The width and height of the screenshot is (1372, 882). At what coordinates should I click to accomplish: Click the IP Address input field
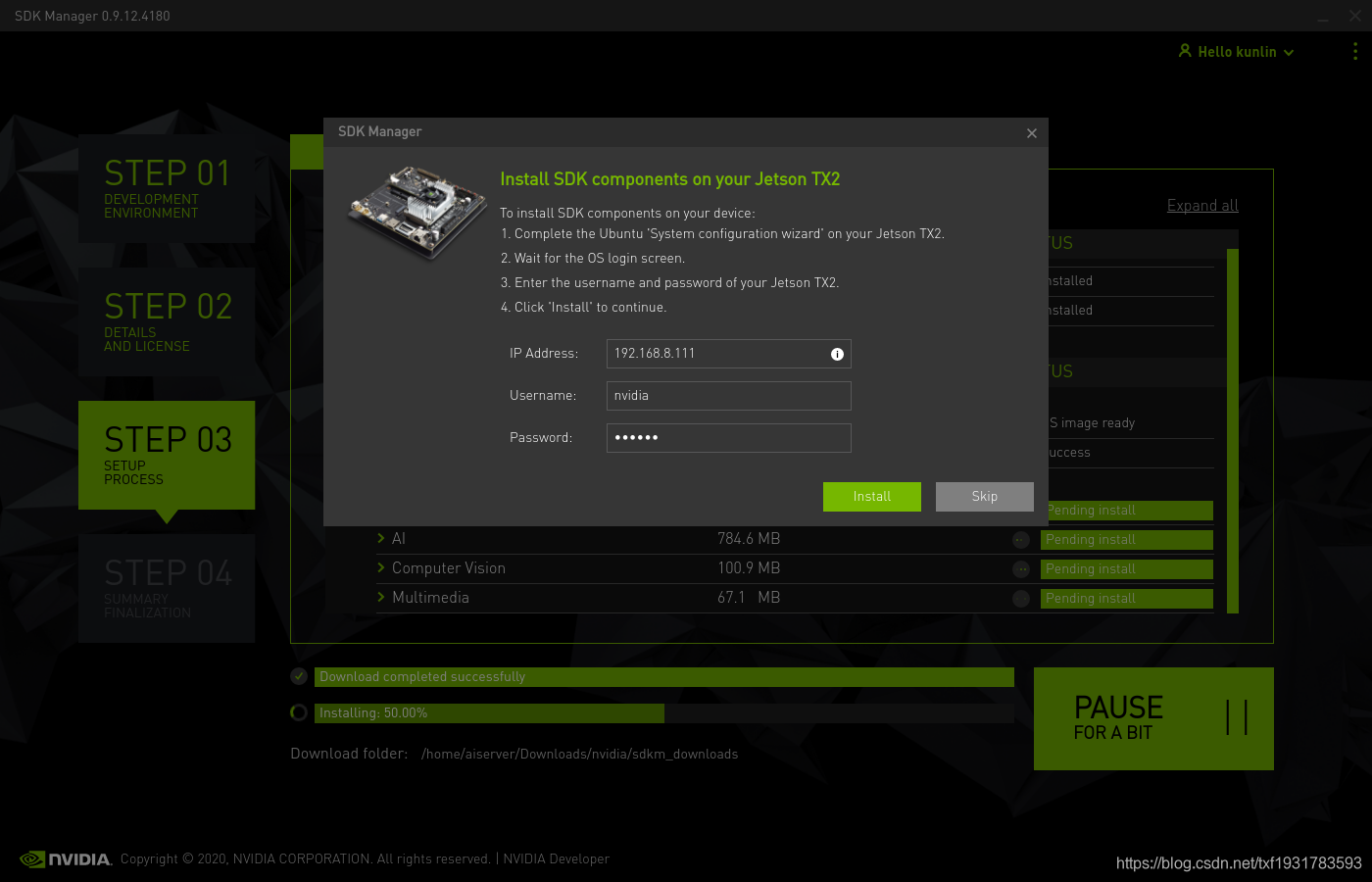(729, 354)
